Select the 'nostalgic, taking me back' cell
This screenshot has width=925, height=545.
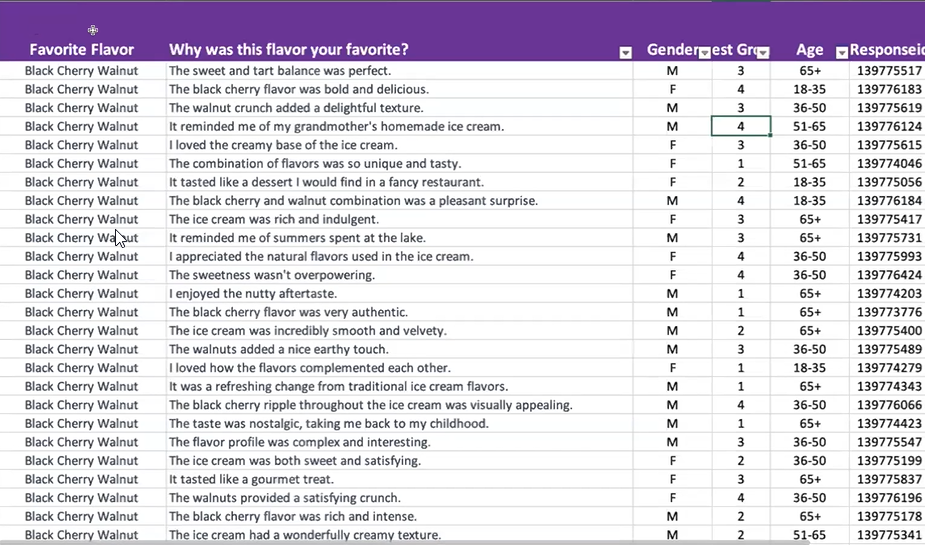(x=399, y=423)
